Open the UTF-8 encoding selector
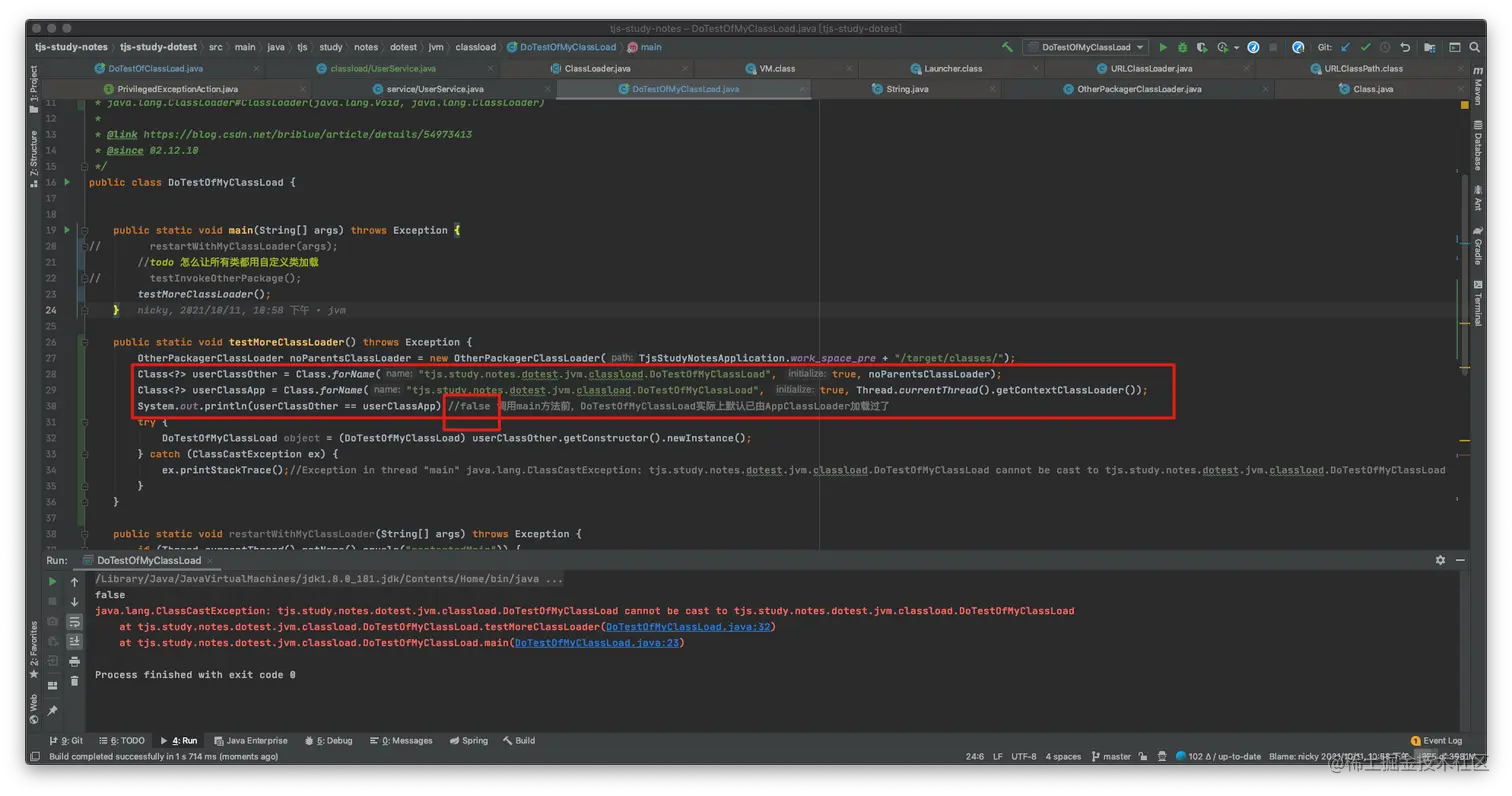The image size is (1512, 796). click(1024, 757)
